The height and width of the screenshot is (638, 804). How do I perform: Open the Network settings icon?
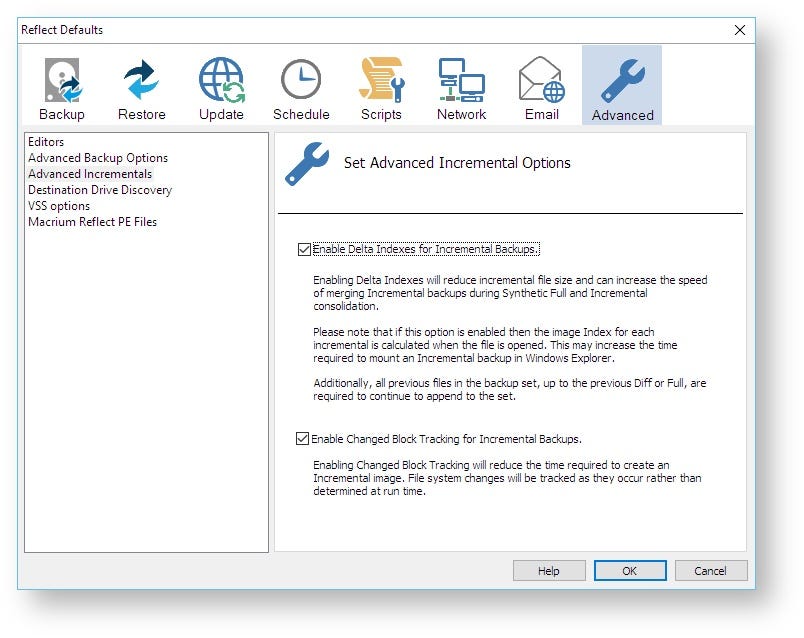coord(461,80)
